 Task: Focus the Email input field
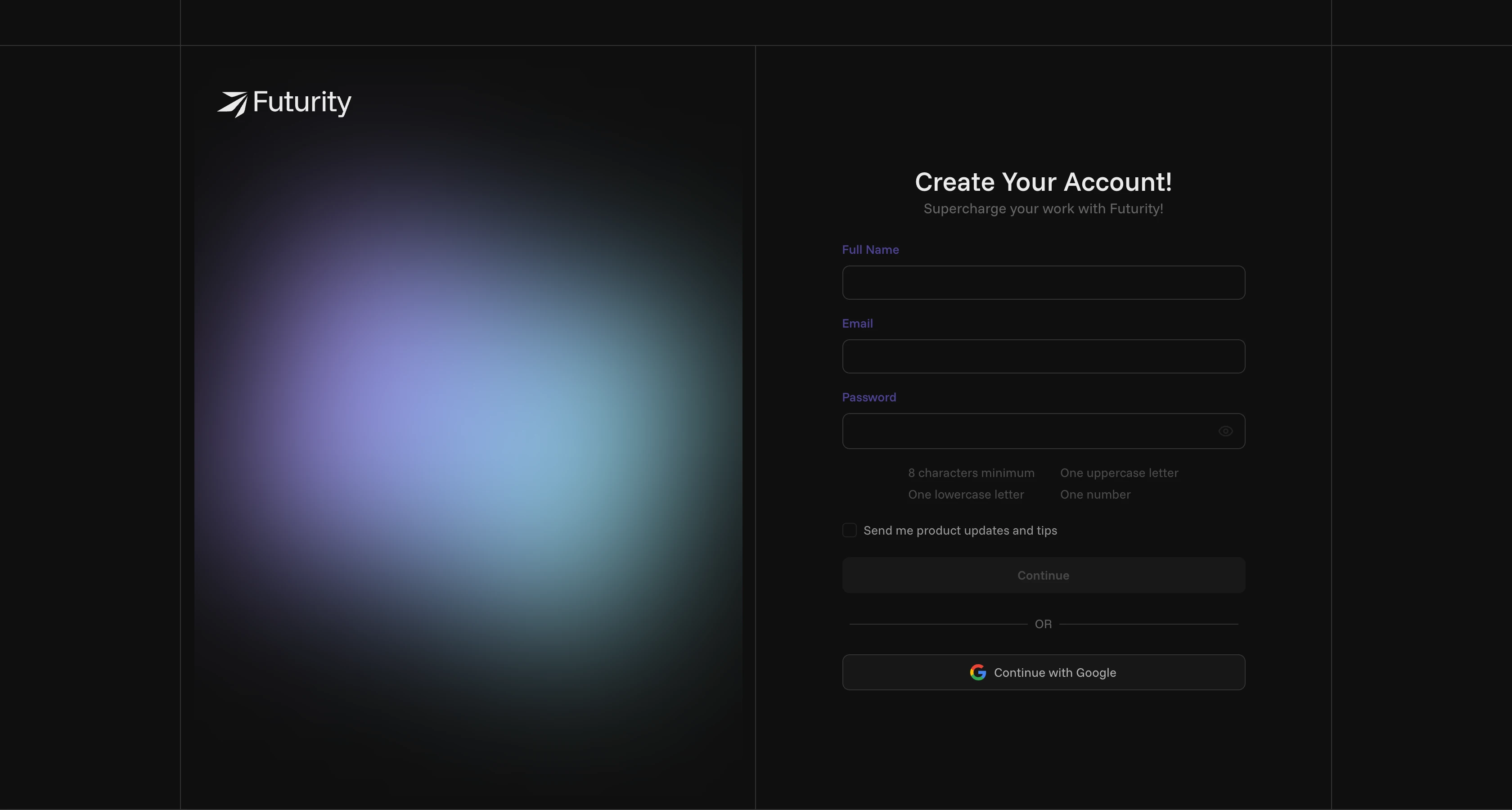point(1044,356)
